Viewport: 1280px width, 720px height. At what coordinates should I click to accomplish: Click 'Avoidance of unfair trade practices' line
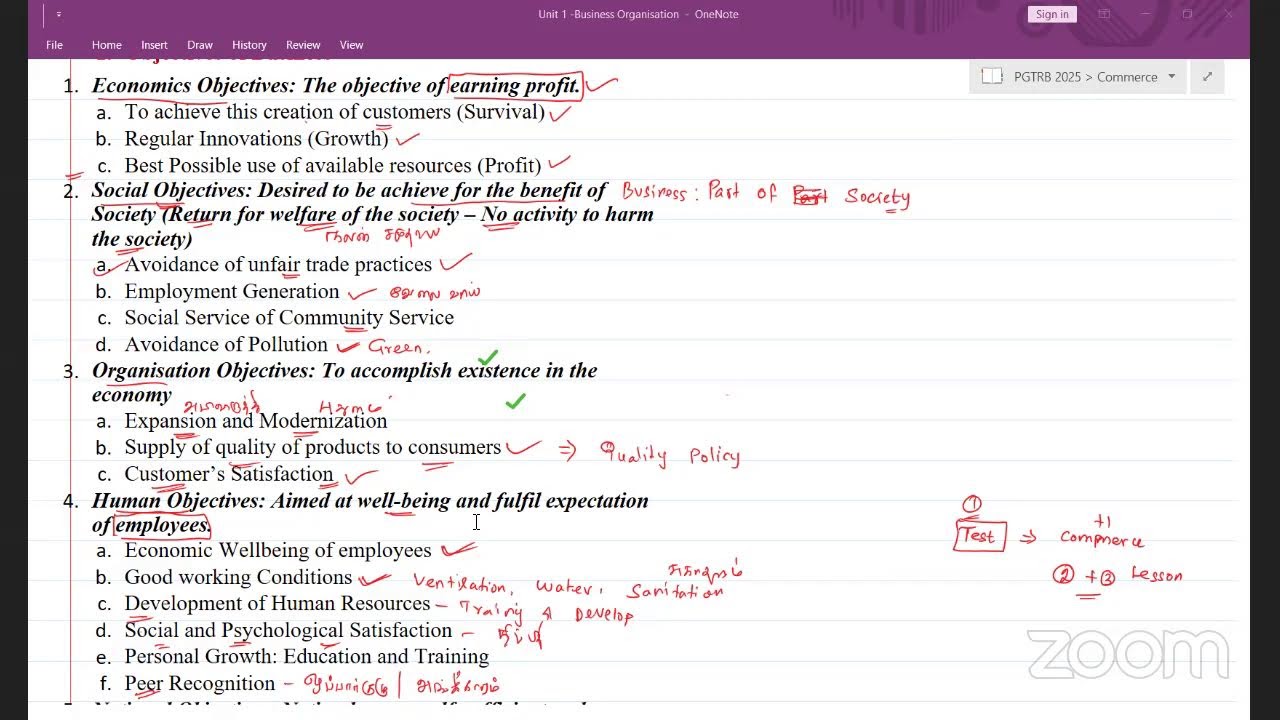click(278, 265)
